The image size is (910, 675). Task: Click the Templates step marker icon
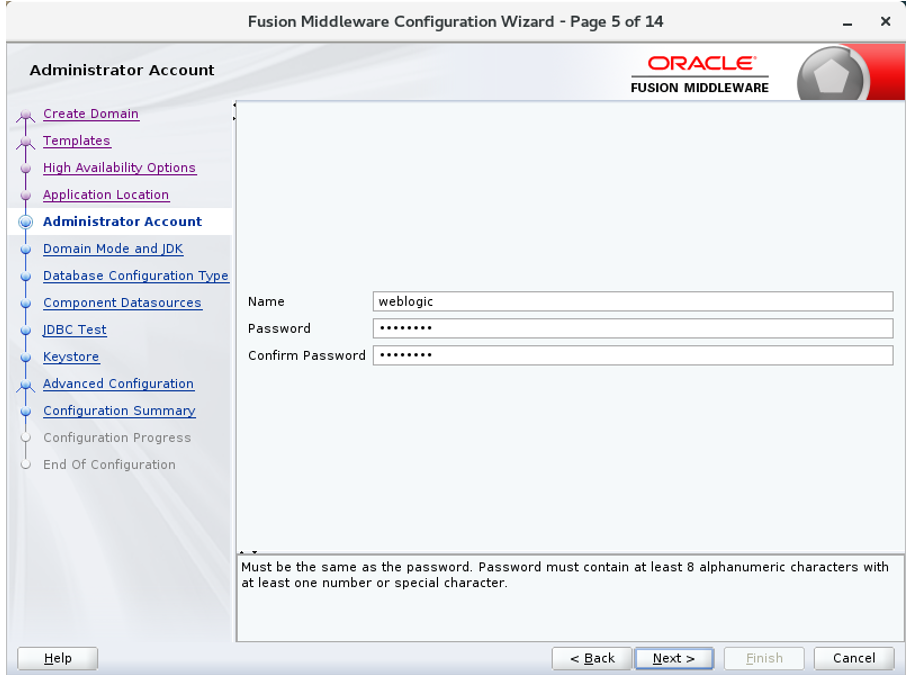click(x=26, y=142)
